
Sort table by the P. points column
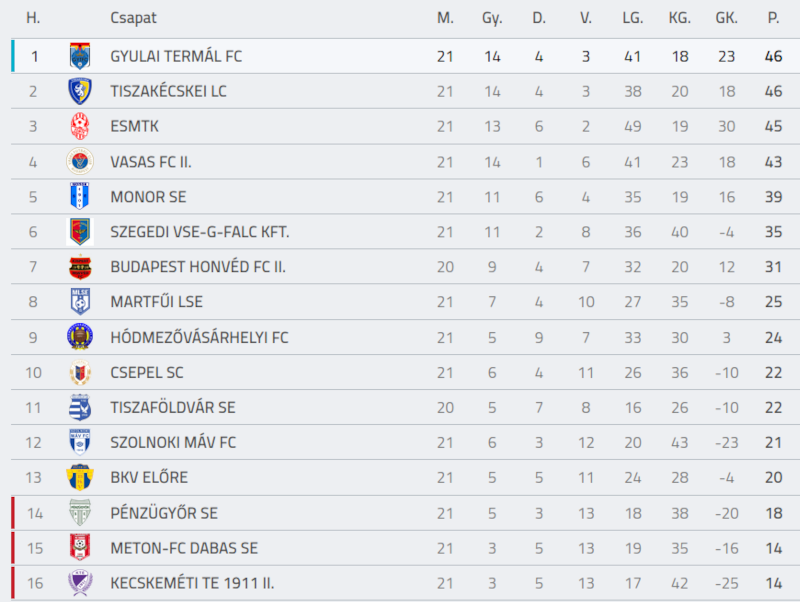pyautogui.click(x=773, y=18)
